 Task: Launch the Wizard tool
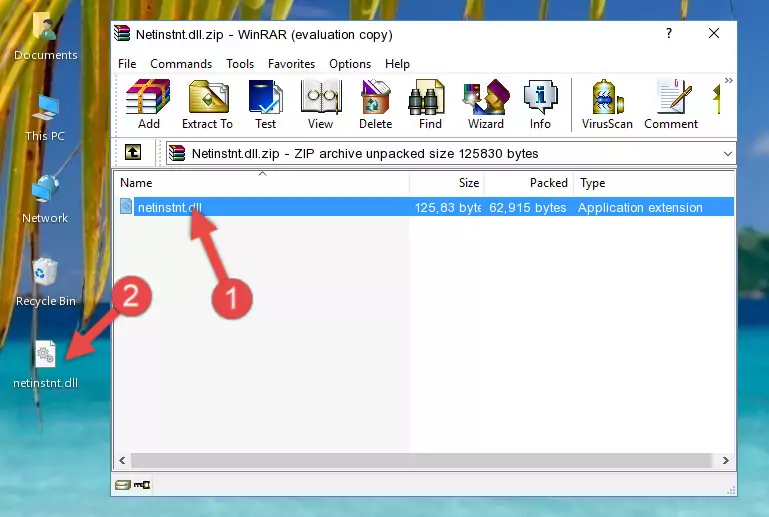(x=486, y=104)
